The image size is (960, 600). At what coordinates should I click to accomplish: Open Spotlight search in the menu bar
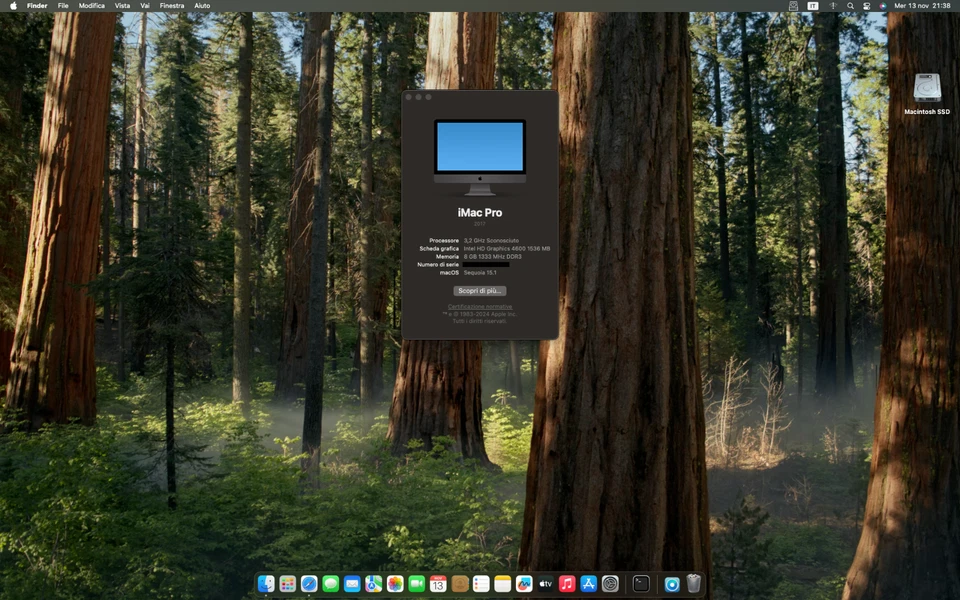tap(851, 6)
